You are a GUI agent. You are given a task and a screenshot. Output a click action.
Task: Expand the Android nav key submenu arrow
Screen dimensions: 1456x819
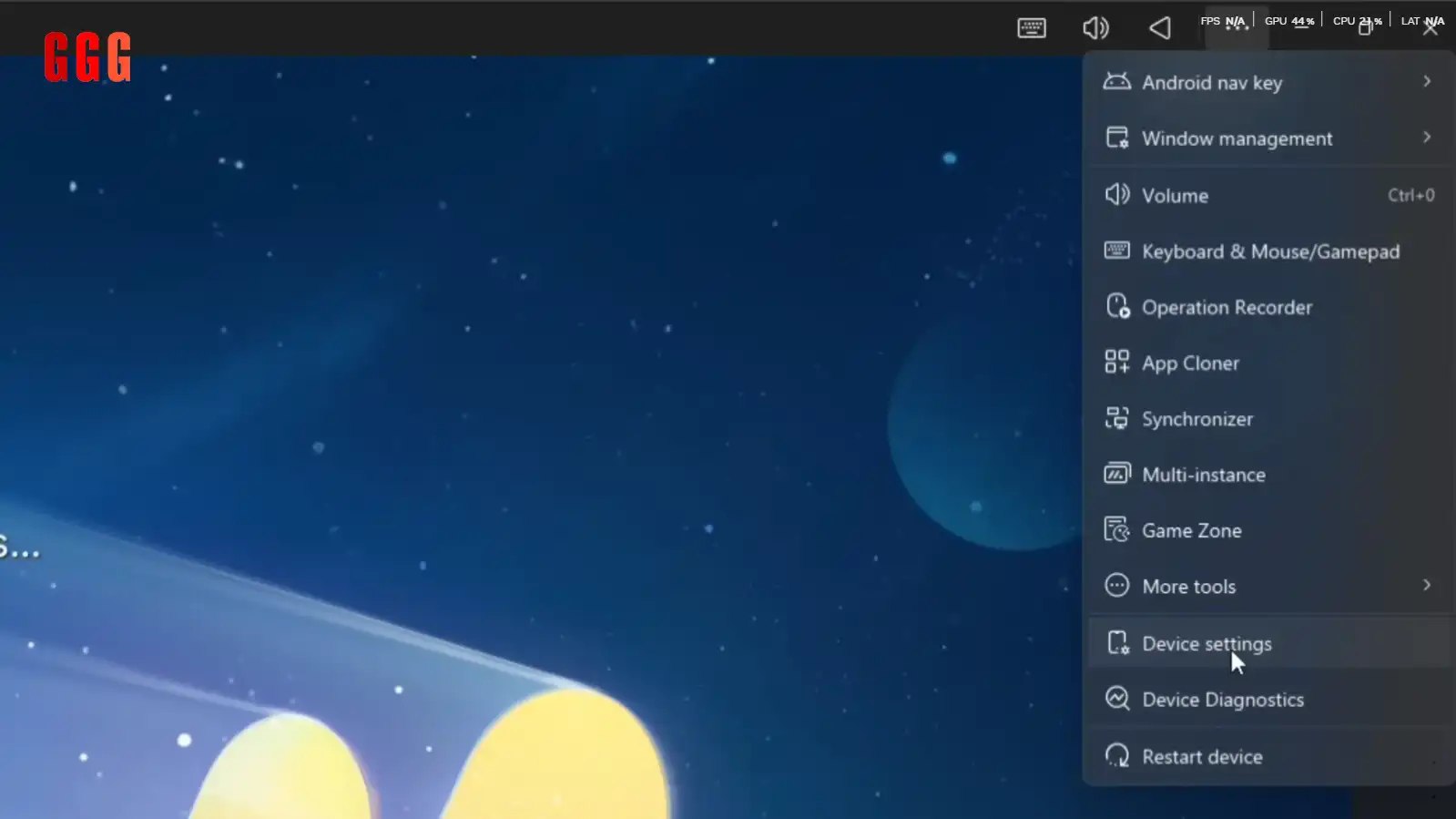coord(1427,81)
